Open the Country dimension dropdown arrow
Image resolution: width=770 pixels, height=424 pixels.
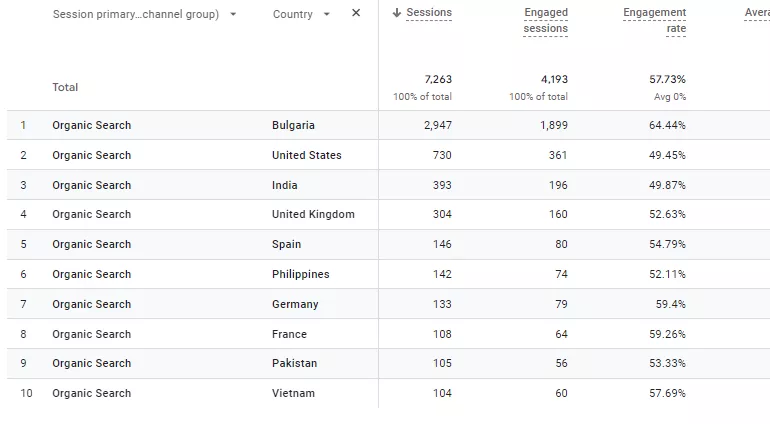click(327, 14)
